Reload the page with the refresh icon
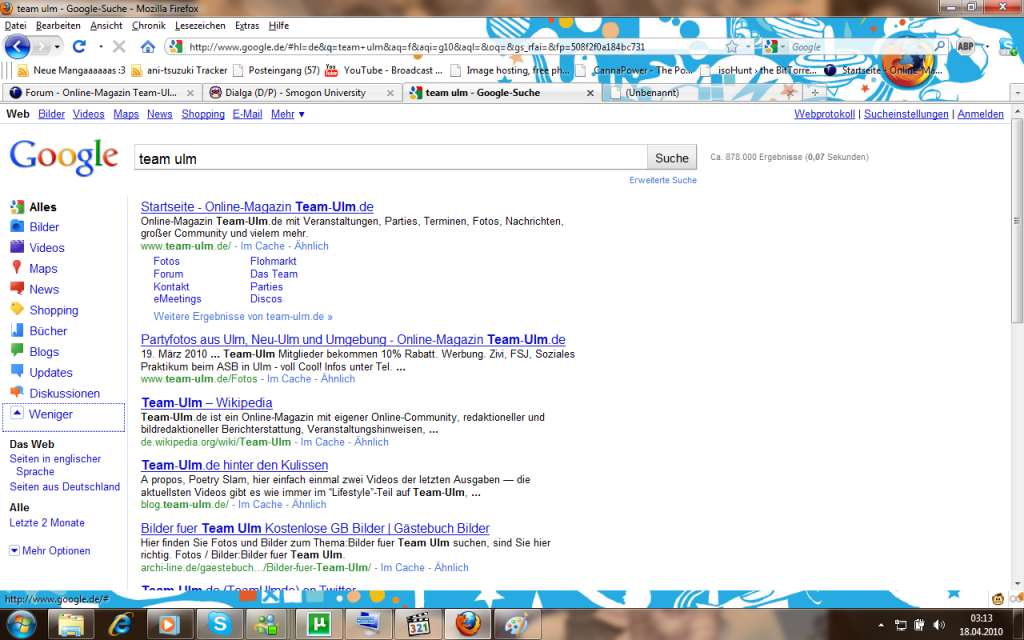The image size is (1024, 640). pos(79,46)
